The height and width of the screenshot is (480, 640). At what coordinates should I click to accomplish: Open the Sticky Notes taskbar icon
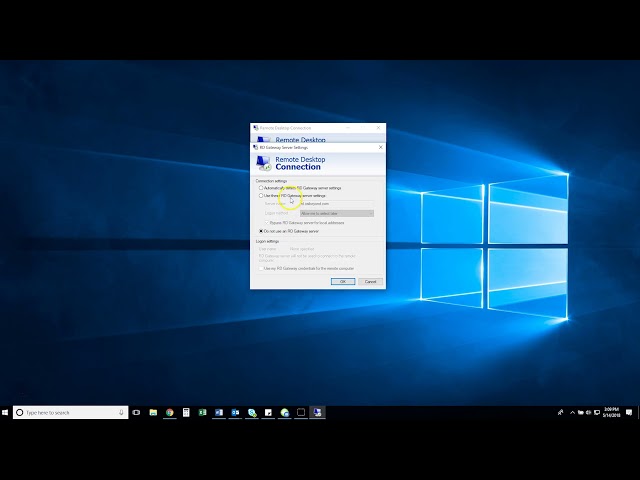click(268, 412)
